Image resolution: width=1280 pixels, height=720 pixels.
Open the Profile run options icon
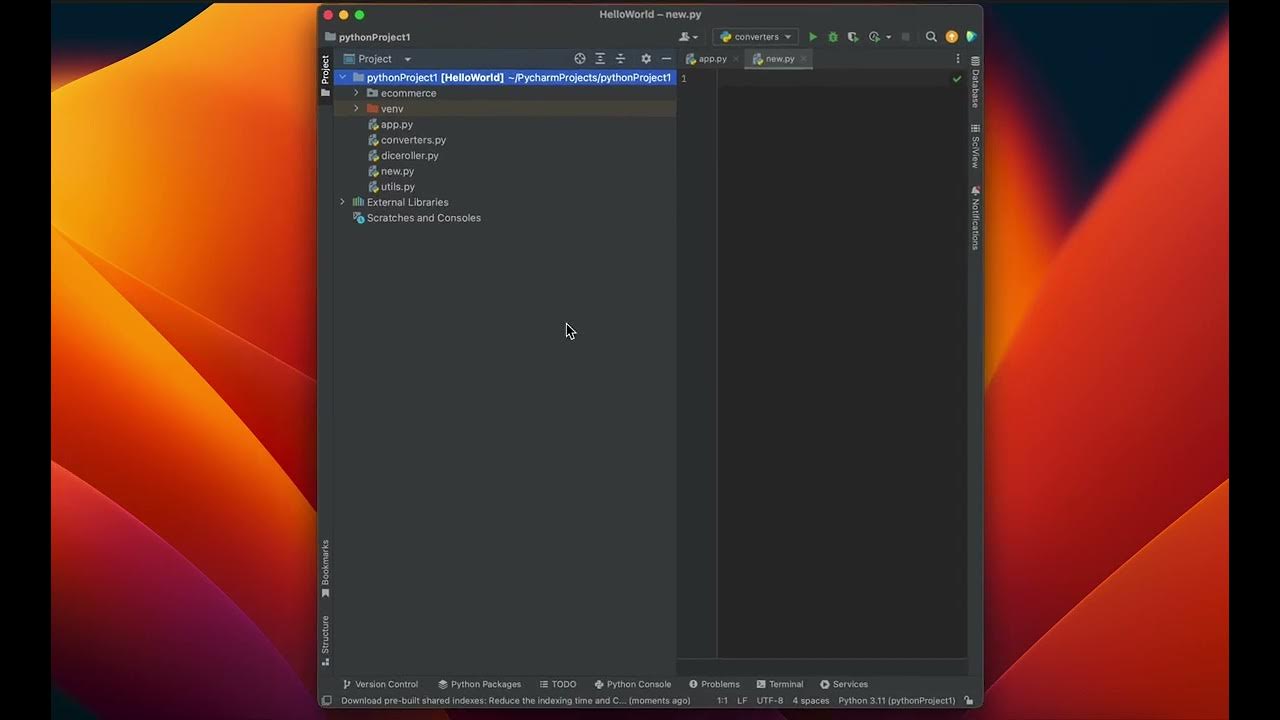tap(877, 37)
